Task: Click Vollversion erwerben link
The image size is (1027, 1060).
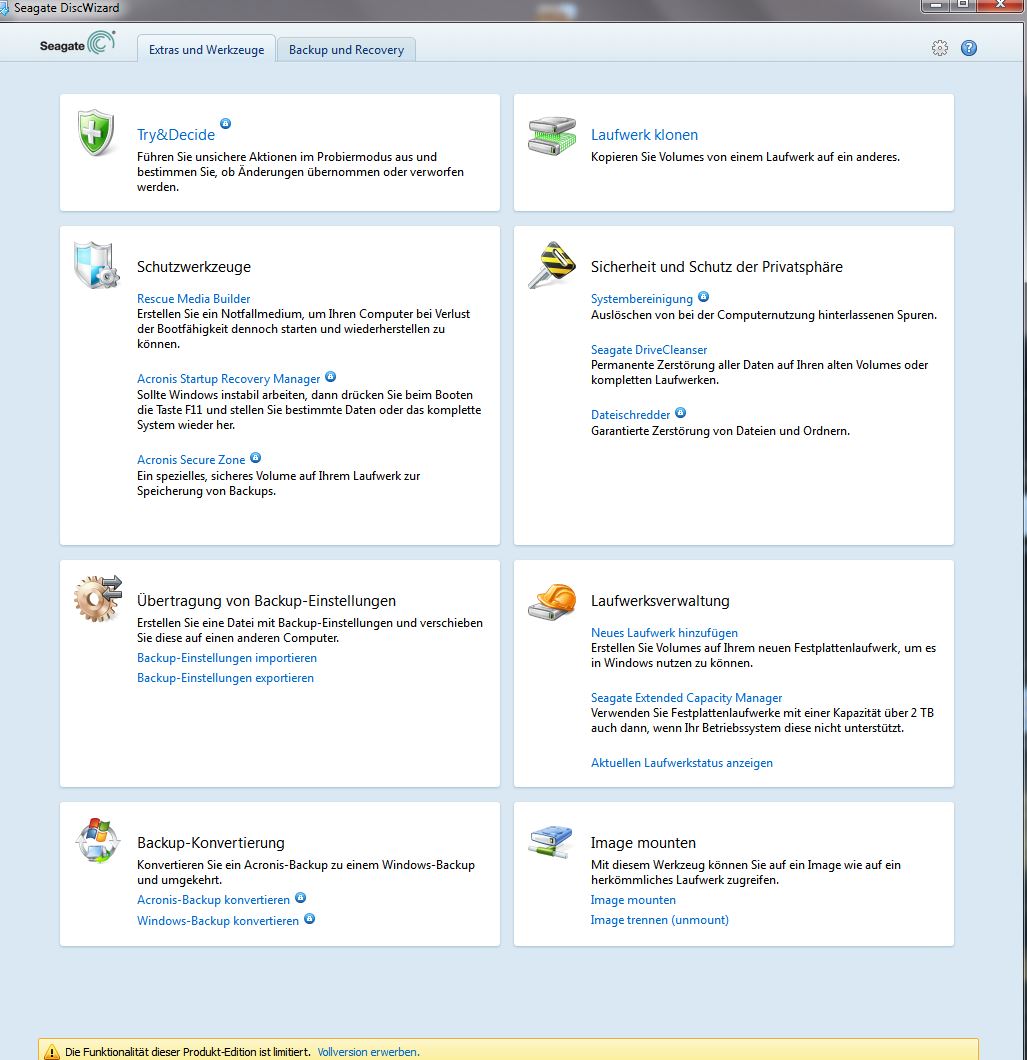Action: (x=368, y=1052)
